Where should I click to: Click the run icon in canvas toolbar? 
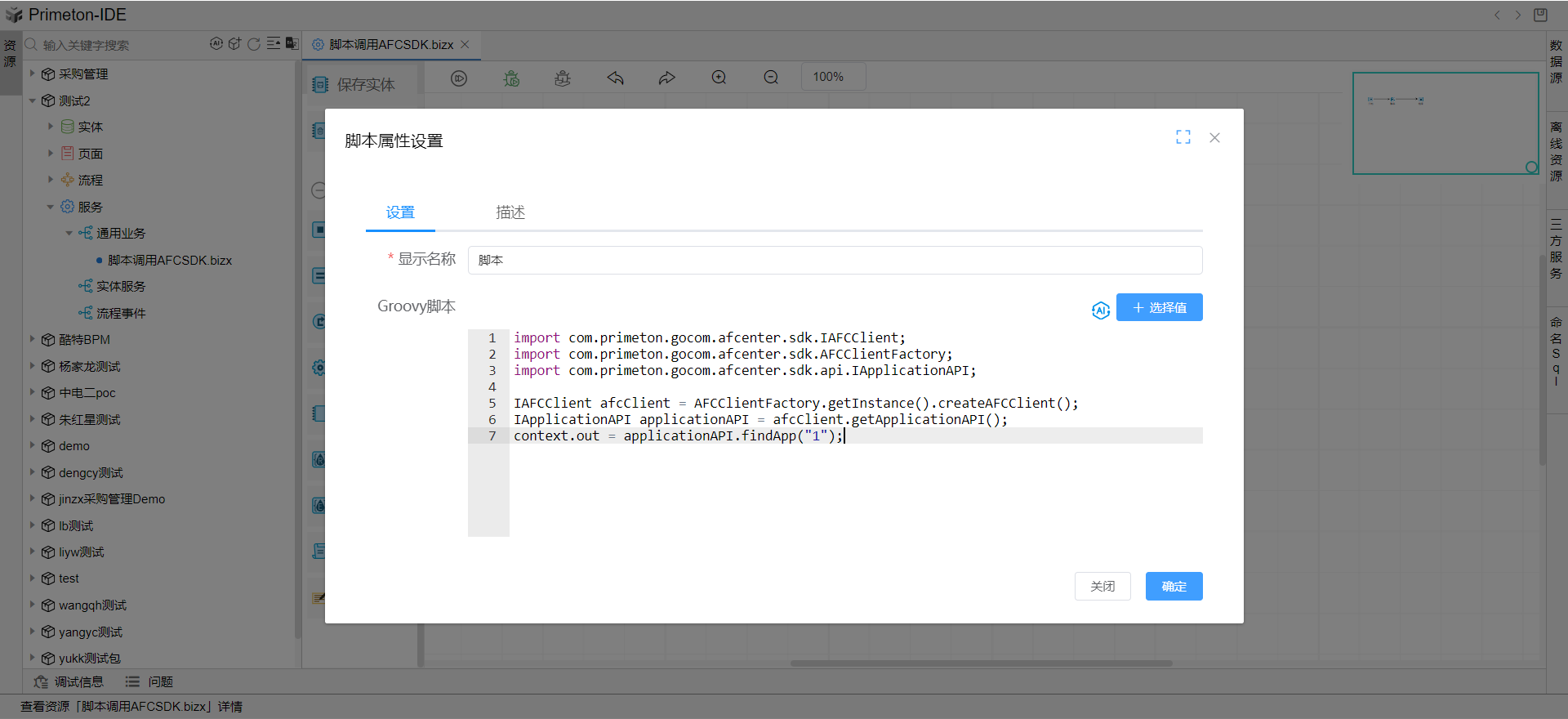point(459,78)
